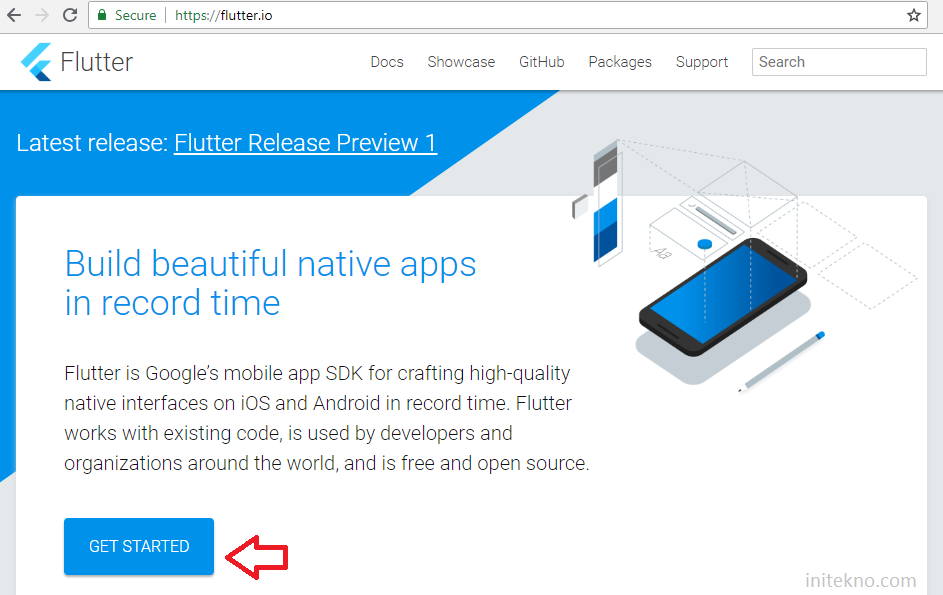Click the red arrow pointing at GET STARTED

pos(258,556)
